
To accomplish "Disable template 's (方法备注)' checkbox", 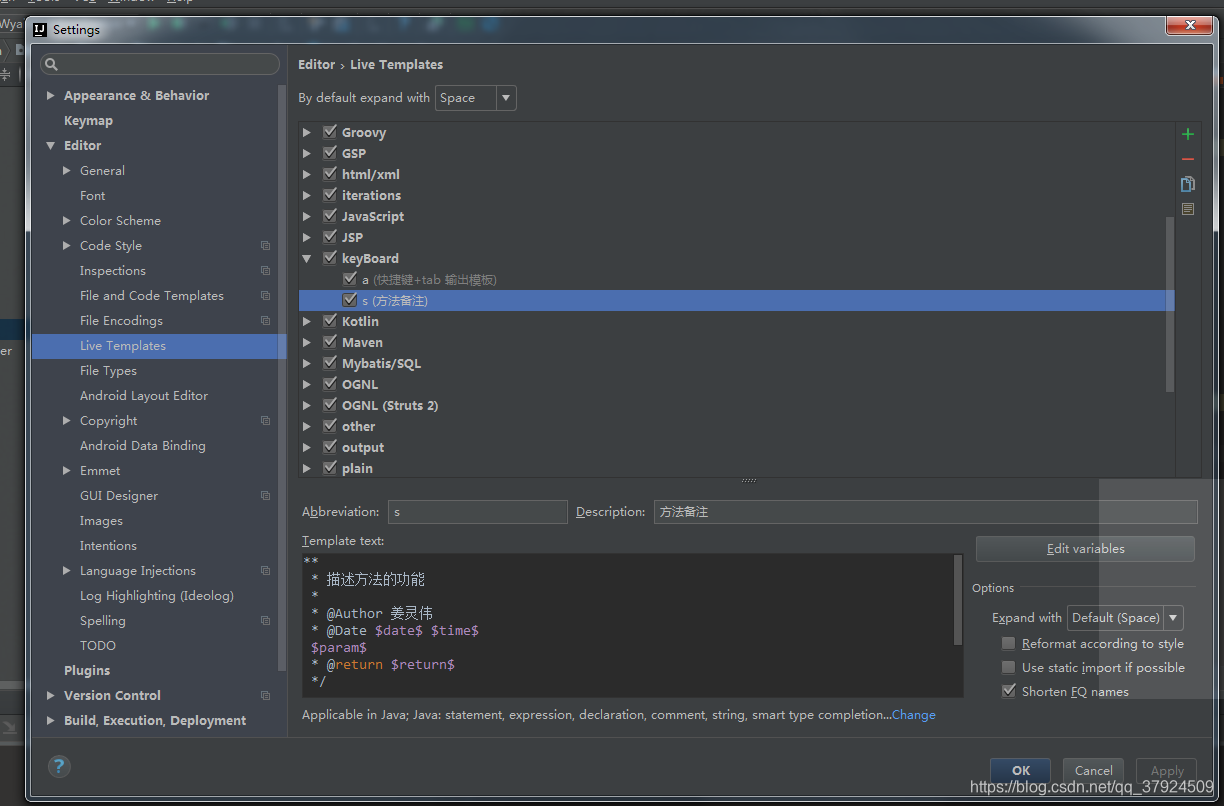I will [x=350, y=300].
